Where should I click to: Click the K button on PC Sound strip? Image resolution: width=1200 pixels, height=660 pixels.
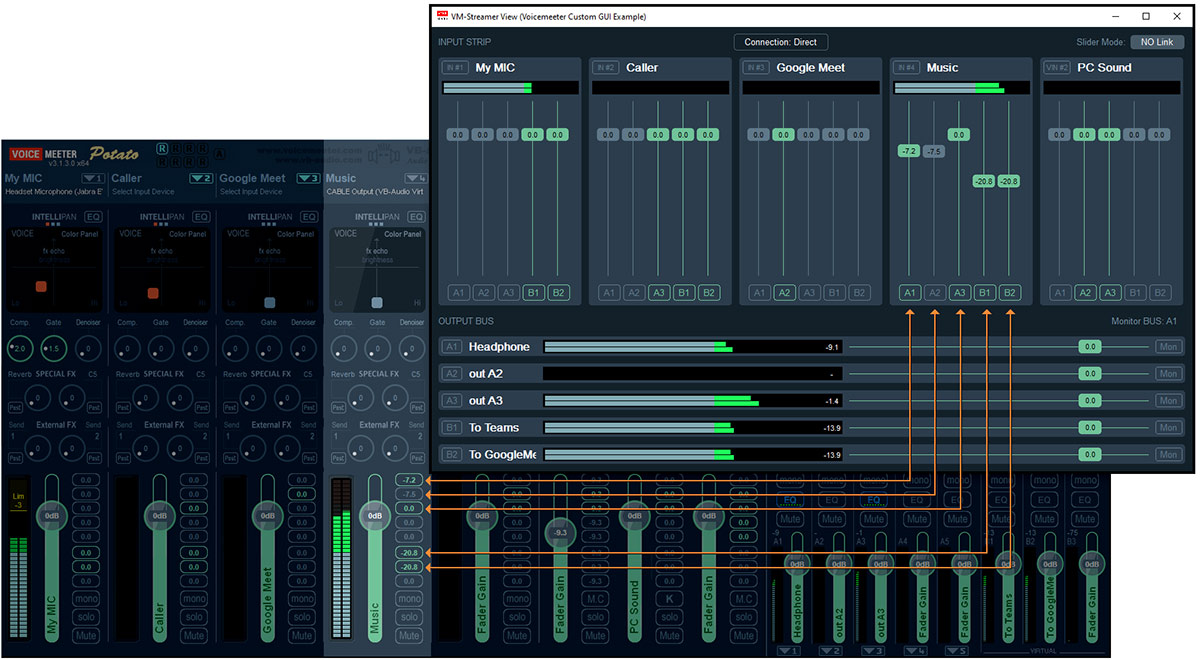click(x=670, y=599)
